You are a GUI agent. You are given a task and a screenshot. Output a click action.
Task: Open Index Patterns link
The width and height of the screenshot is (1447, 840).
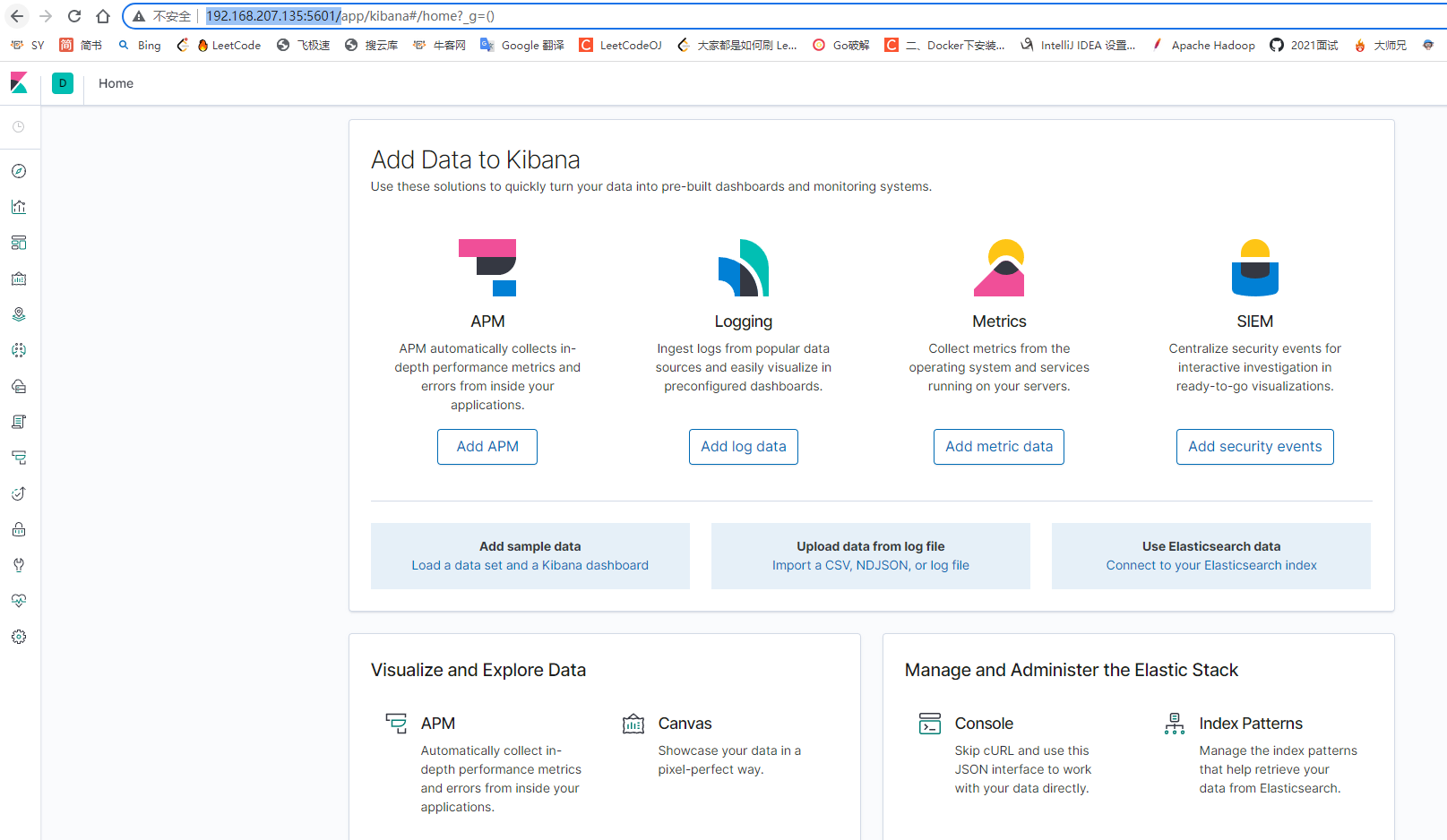[1251, 724]
